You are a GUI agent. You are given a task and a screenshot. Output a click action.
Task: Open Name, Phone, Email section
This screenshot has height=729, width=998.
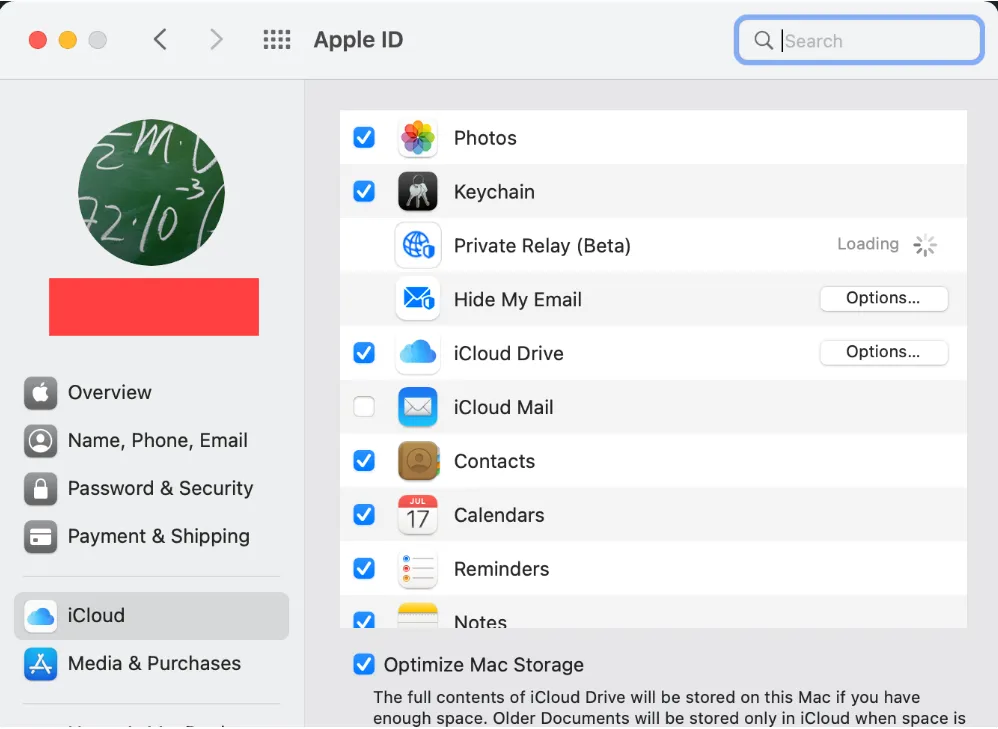coord(151,441)
